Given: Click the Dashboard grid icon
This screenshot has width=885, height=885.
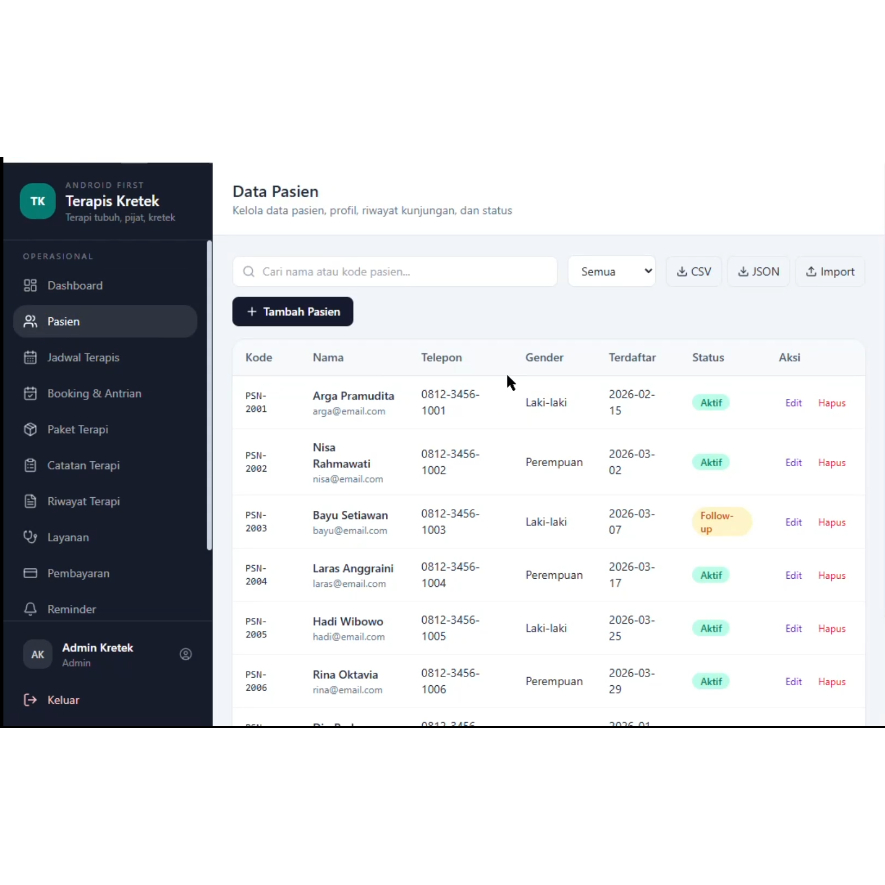Looking at the screenshot, I should [30, 286].
